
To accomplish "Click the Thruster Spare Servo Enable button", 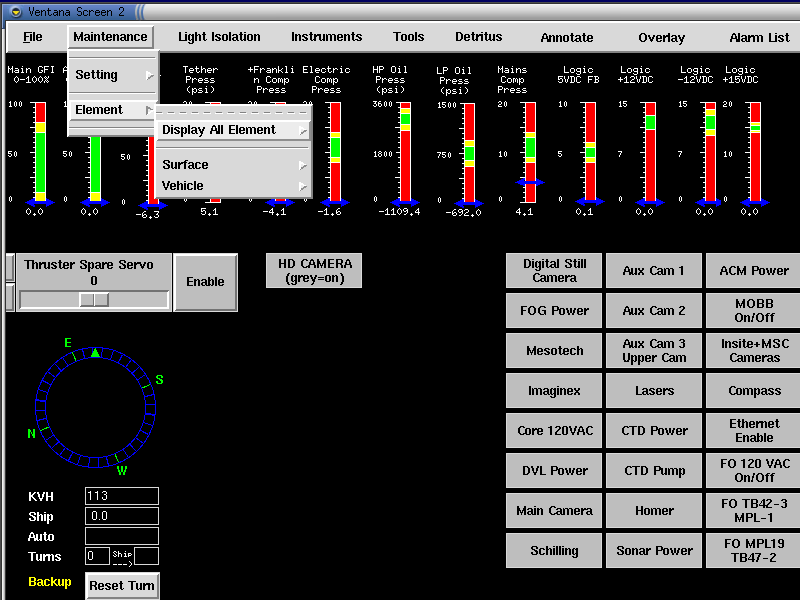I will tap(206, 282).
